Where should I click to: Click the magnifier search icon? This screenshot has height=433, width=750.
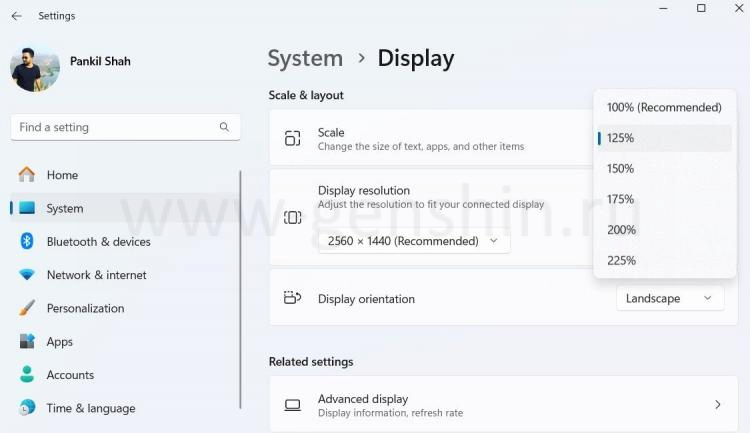[224, 127]
